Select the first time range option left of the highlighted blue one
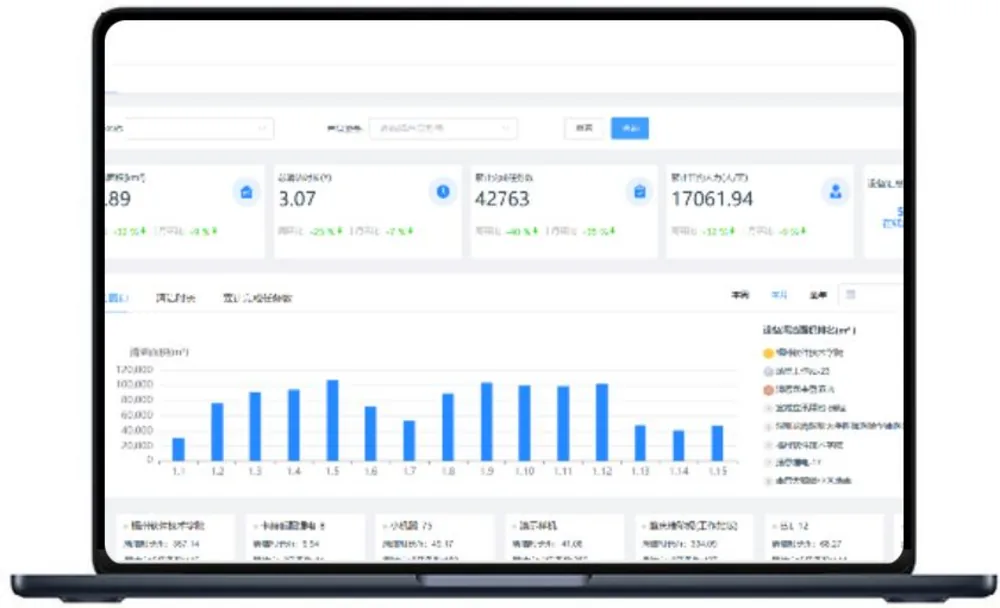This screenshot has height=608, width=1000. 740,295
